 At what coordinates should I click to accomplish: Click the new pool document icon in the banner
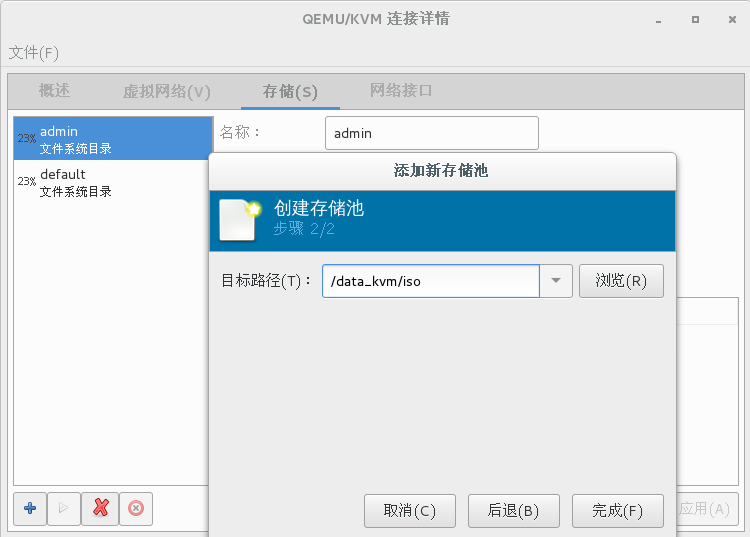pos(239,219)
